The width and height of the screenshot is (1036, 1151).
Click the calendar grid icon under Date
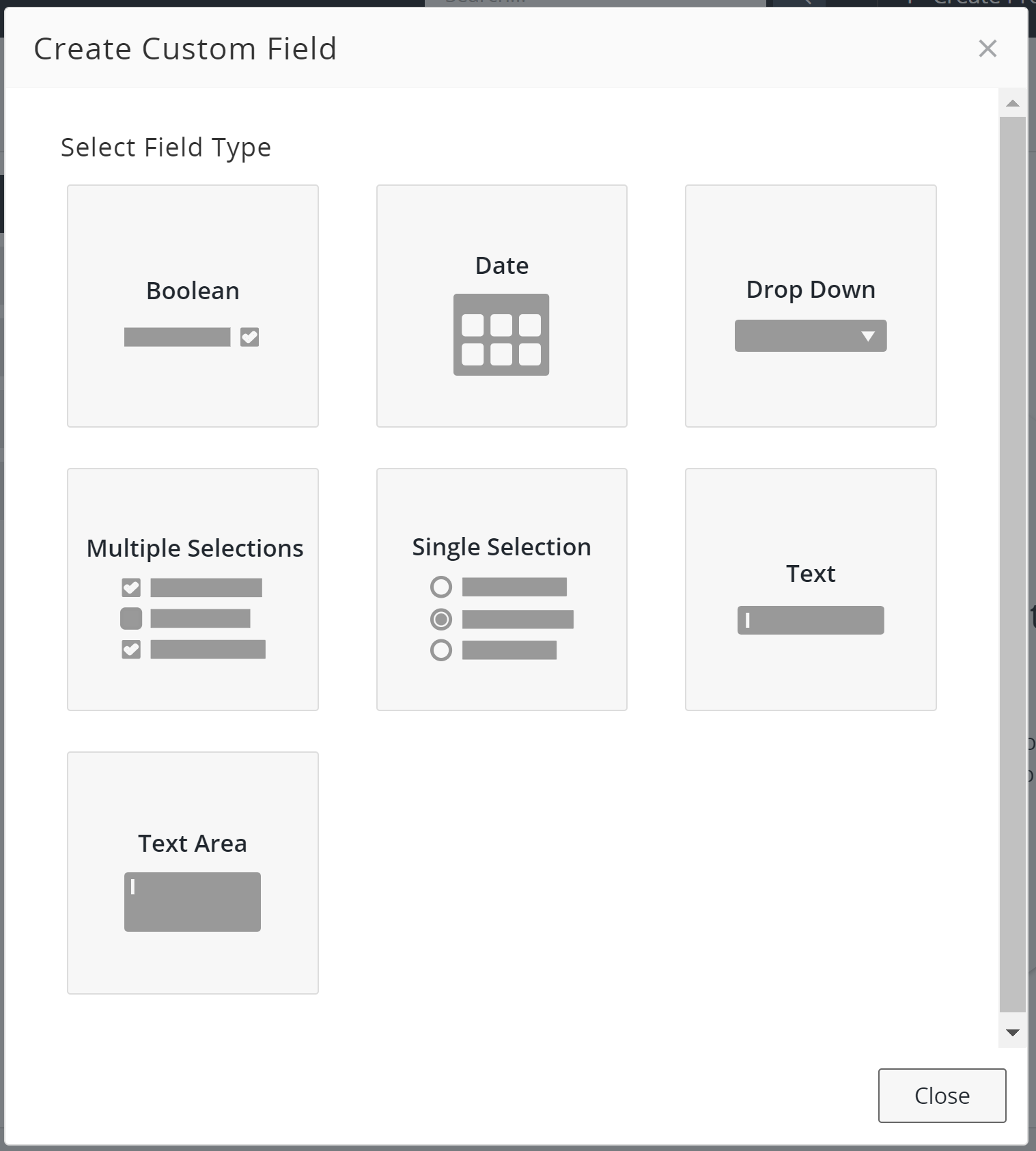click(x=501, y=335)
